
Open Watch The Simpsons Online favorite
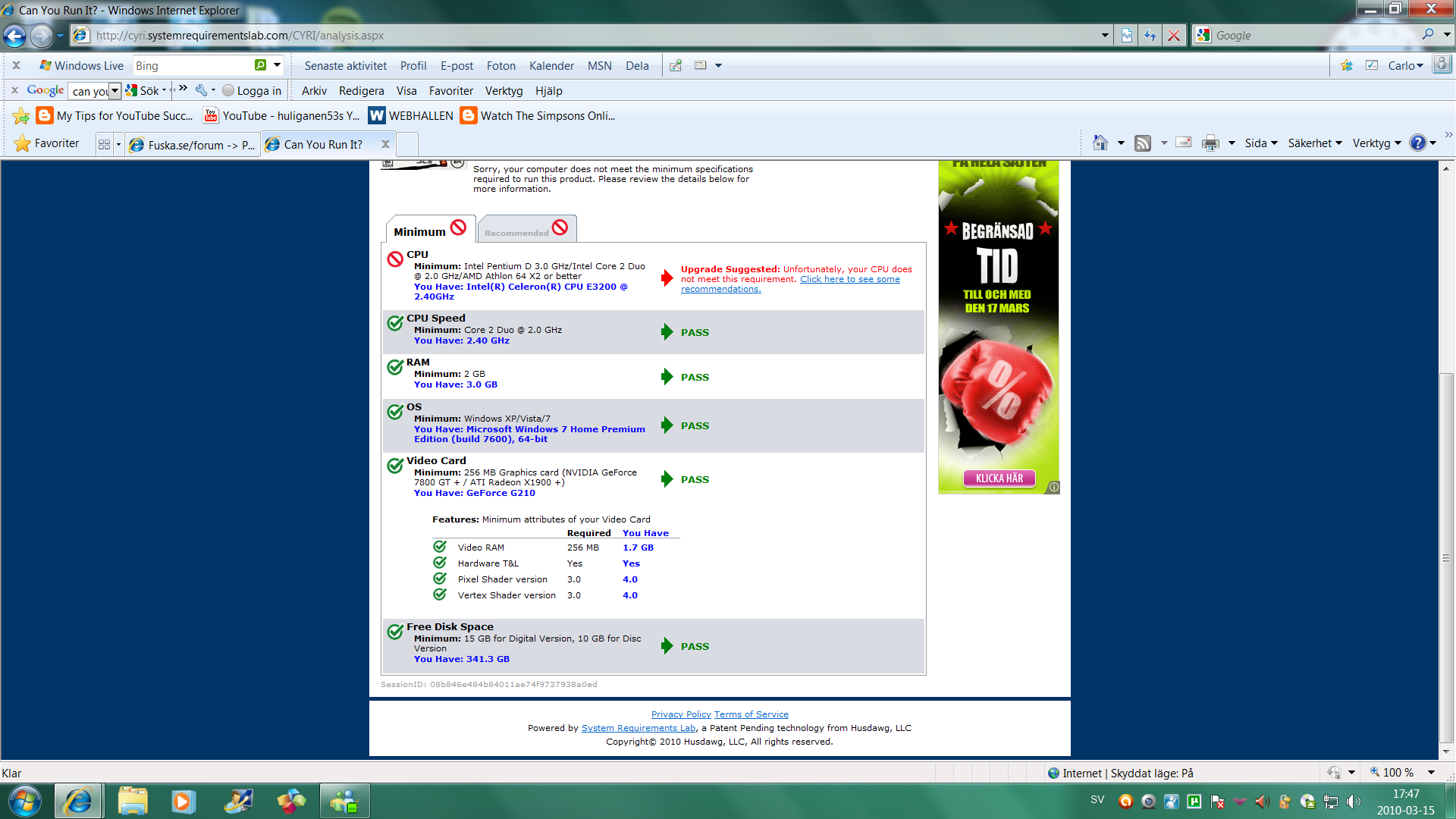pos(538,116)
